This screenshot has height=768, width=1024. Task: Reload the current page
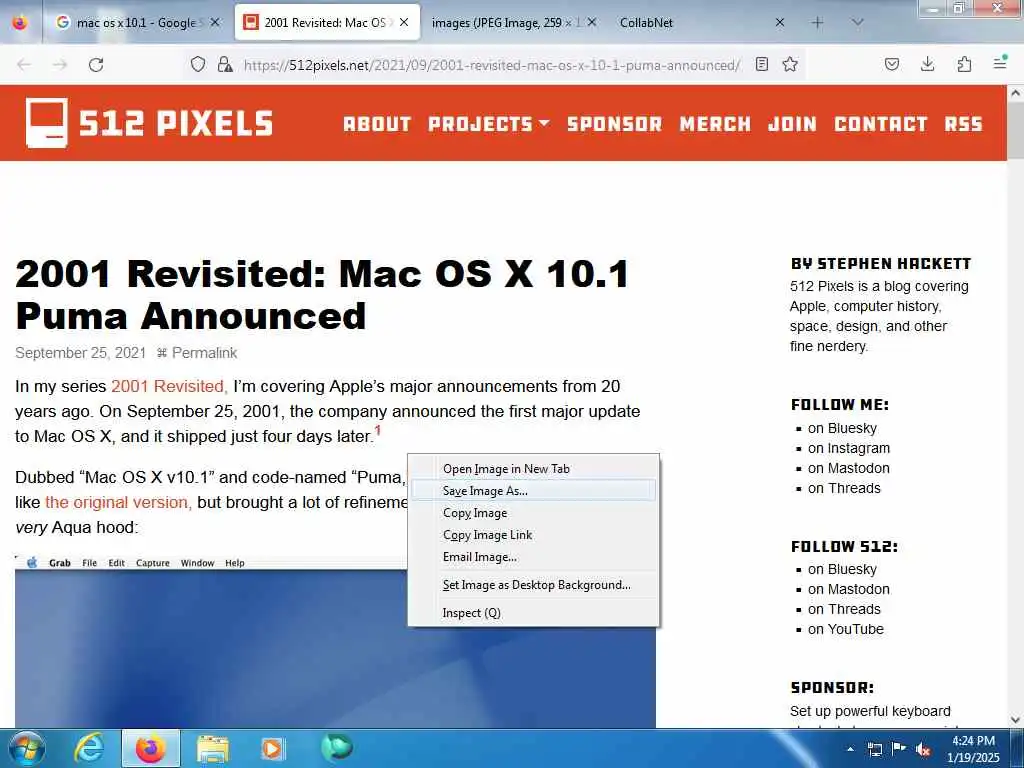click(x=96, y=65)
